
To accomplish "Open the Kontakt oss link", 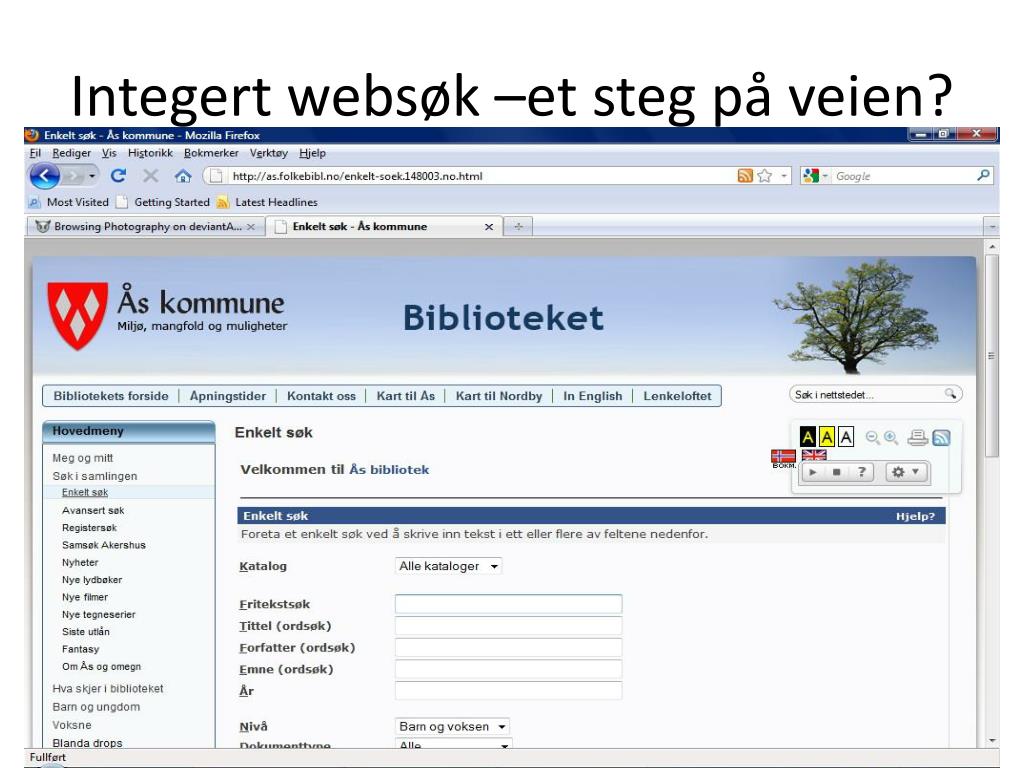I will pyautogui.click(x=321, y=396).
